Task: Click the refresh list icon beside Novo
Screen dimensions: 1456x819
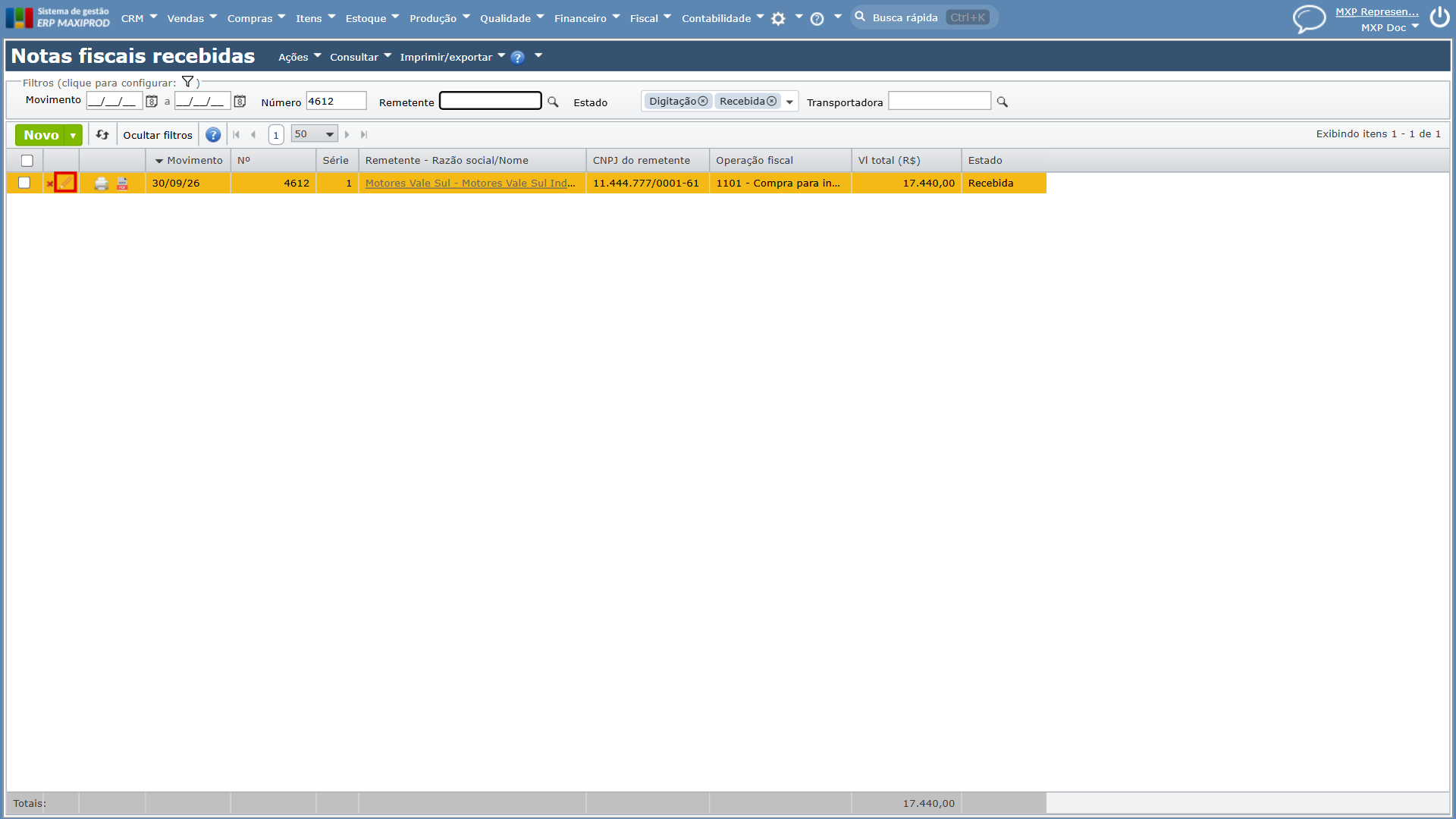Action: point(102,135)
